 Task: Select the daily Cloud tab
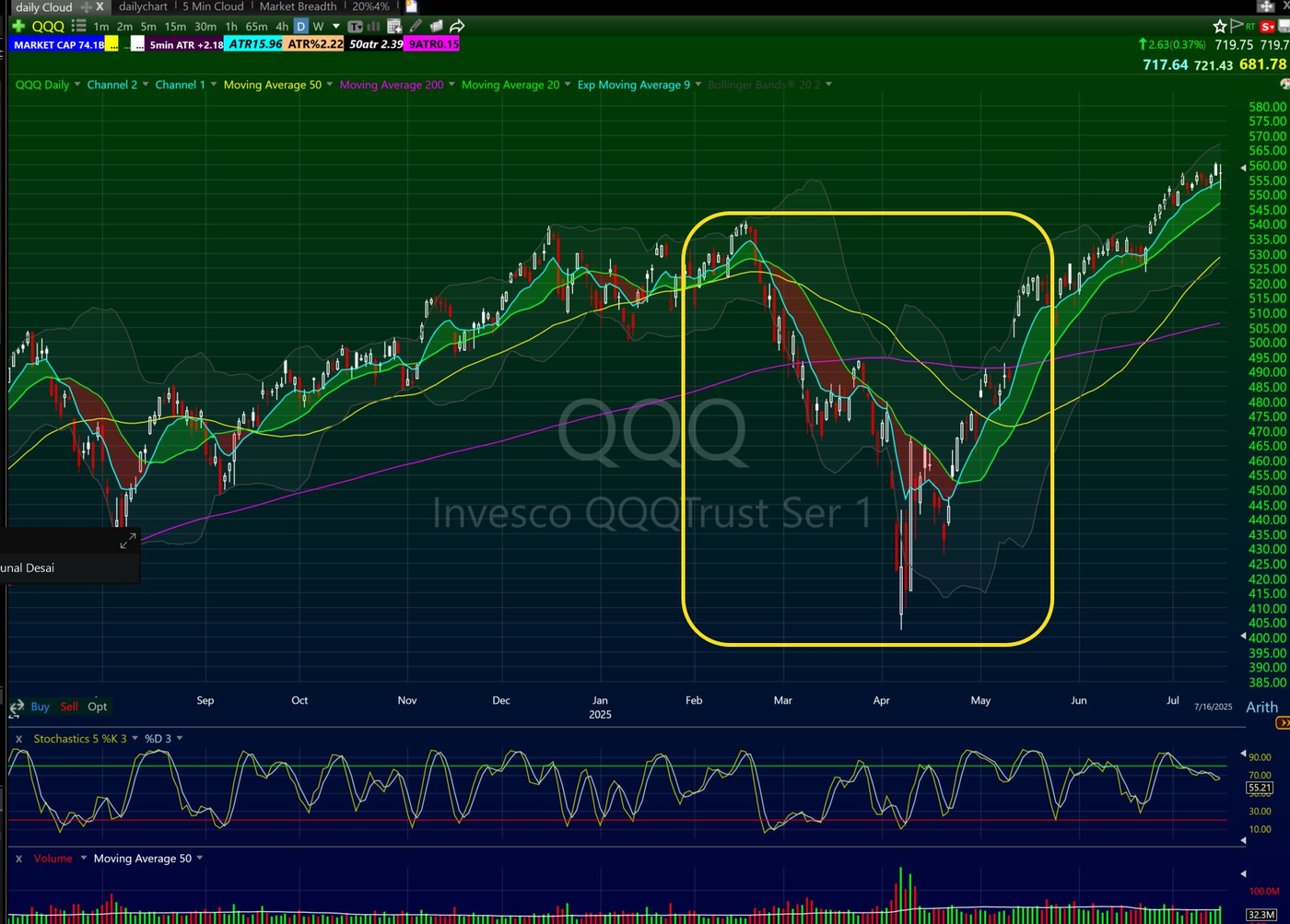coord(44,6)
